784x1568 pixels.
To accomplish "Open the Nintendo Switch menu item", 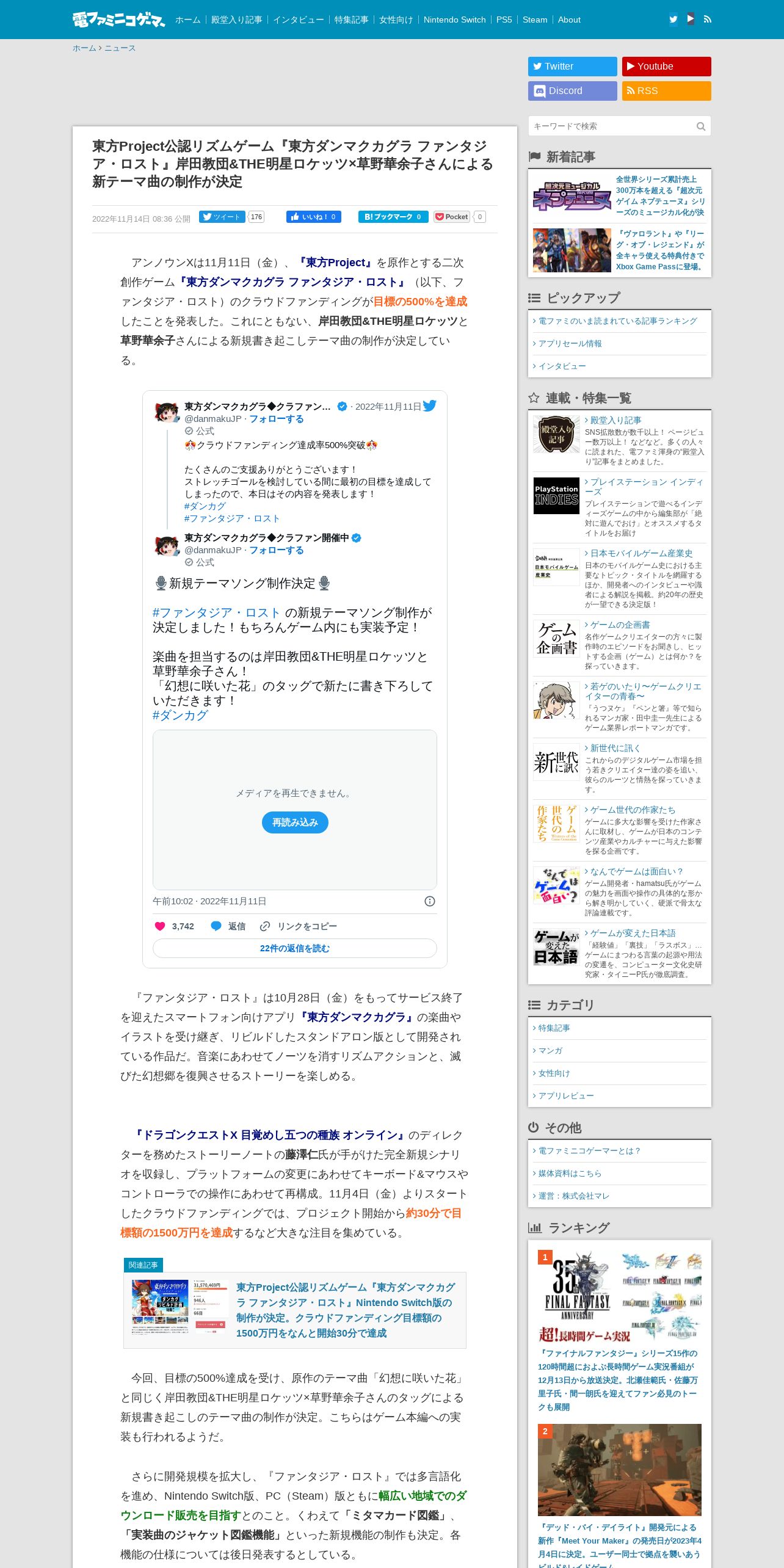I will point(454,20).
